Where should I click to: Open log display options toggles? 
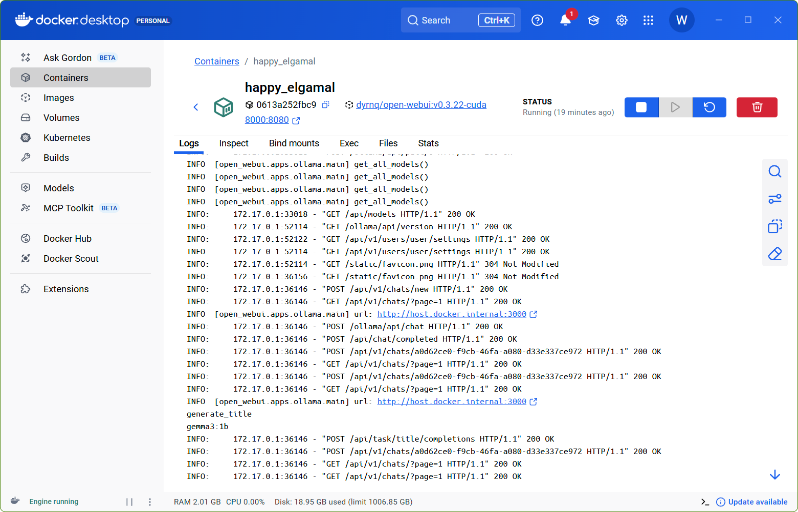point(774,199)
